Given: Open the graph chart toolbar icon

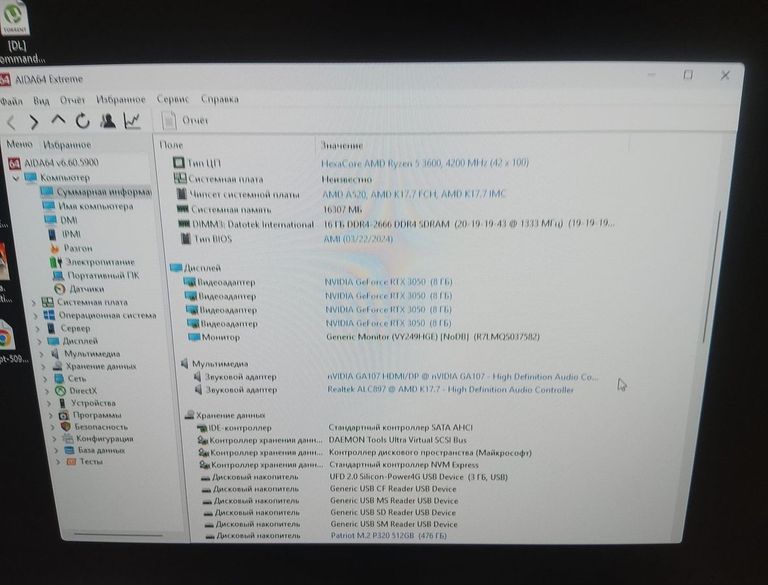Looking at the screenshot, I should pyautogui.click(x=132, y=121).
